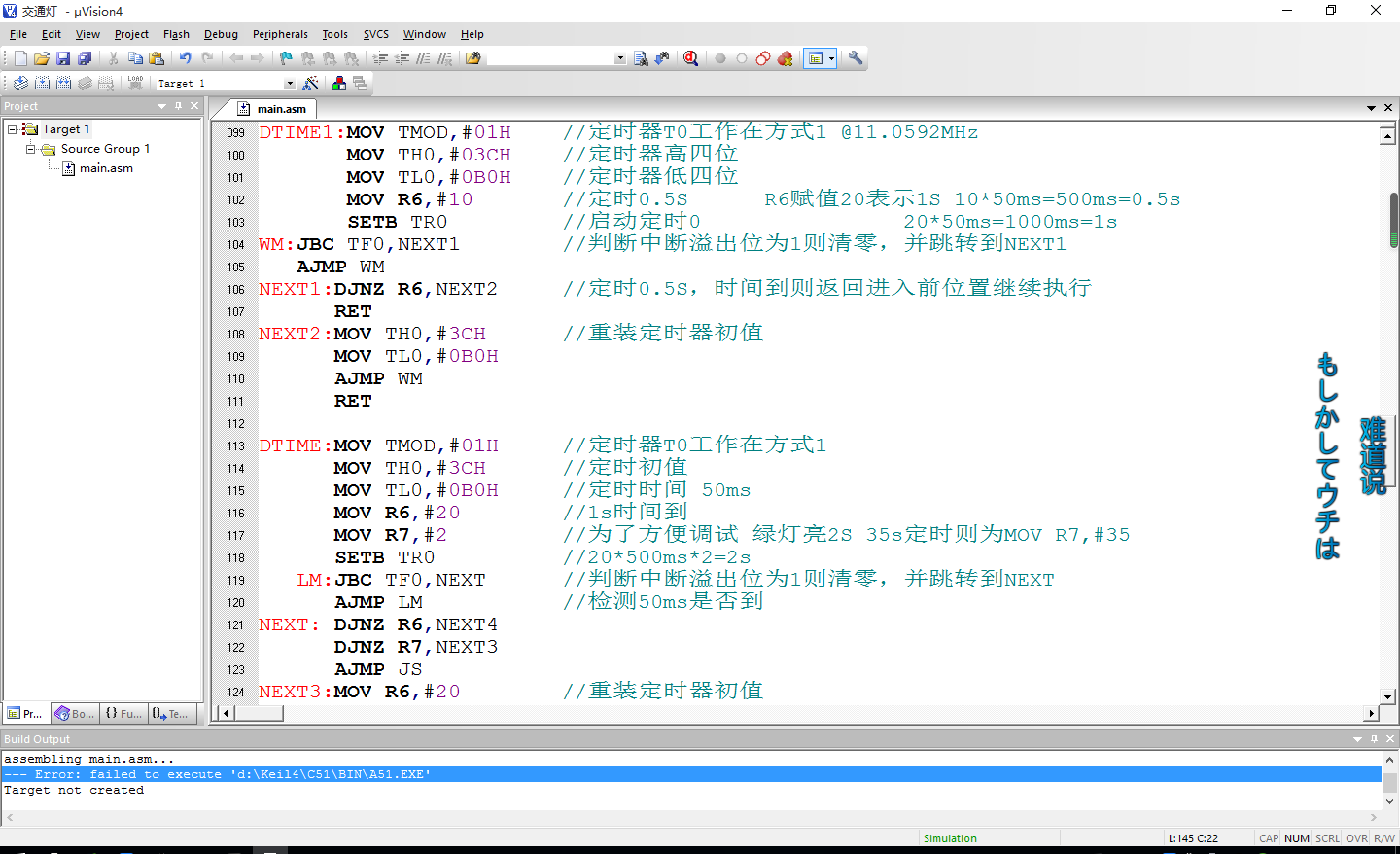Viewport: 1400px width, 854px height.
Task: Unindent the selected lines
Action: click(402, 58)
